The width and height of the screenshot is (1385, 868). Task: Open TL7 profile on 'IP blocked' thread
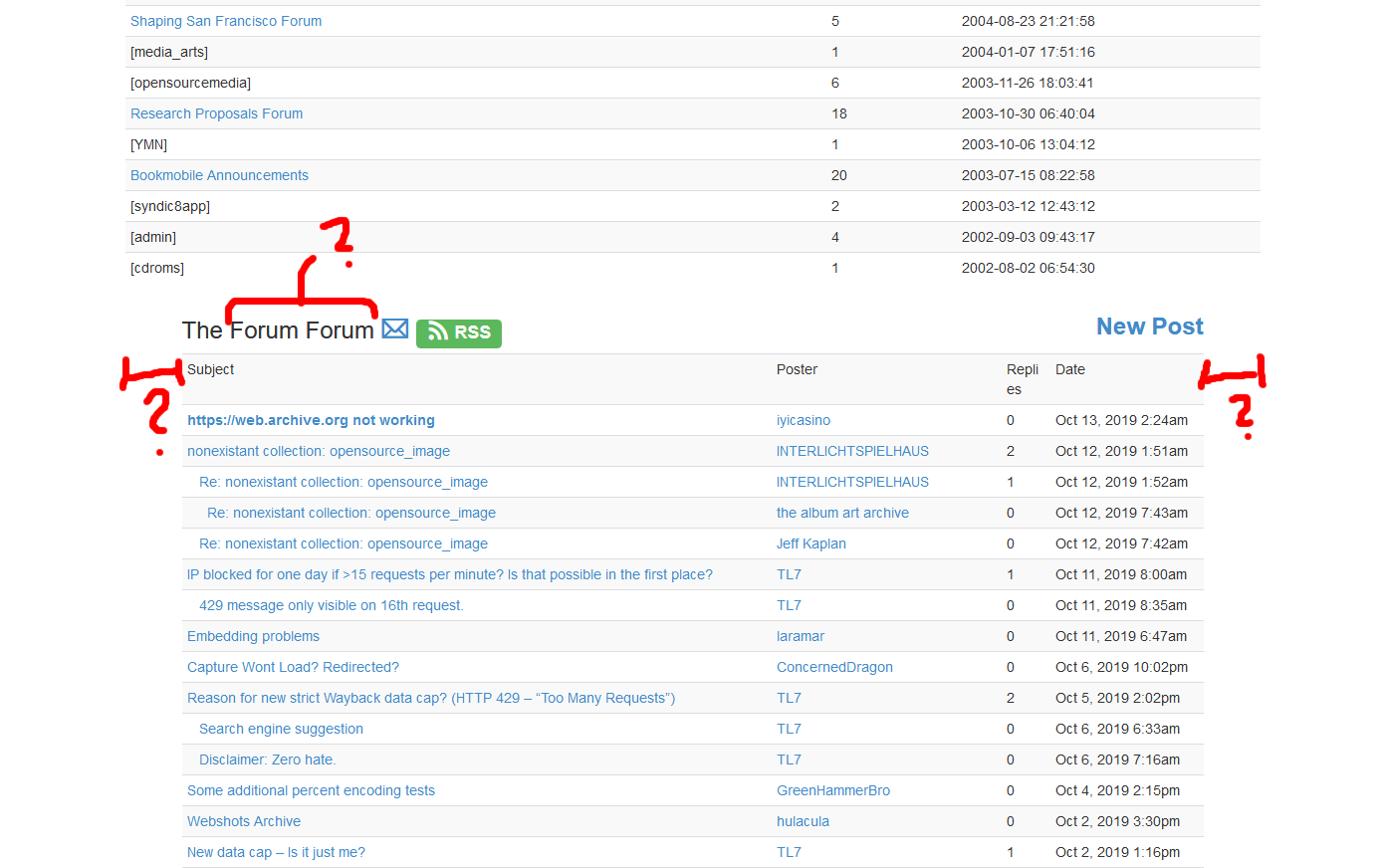click(789, 574)
